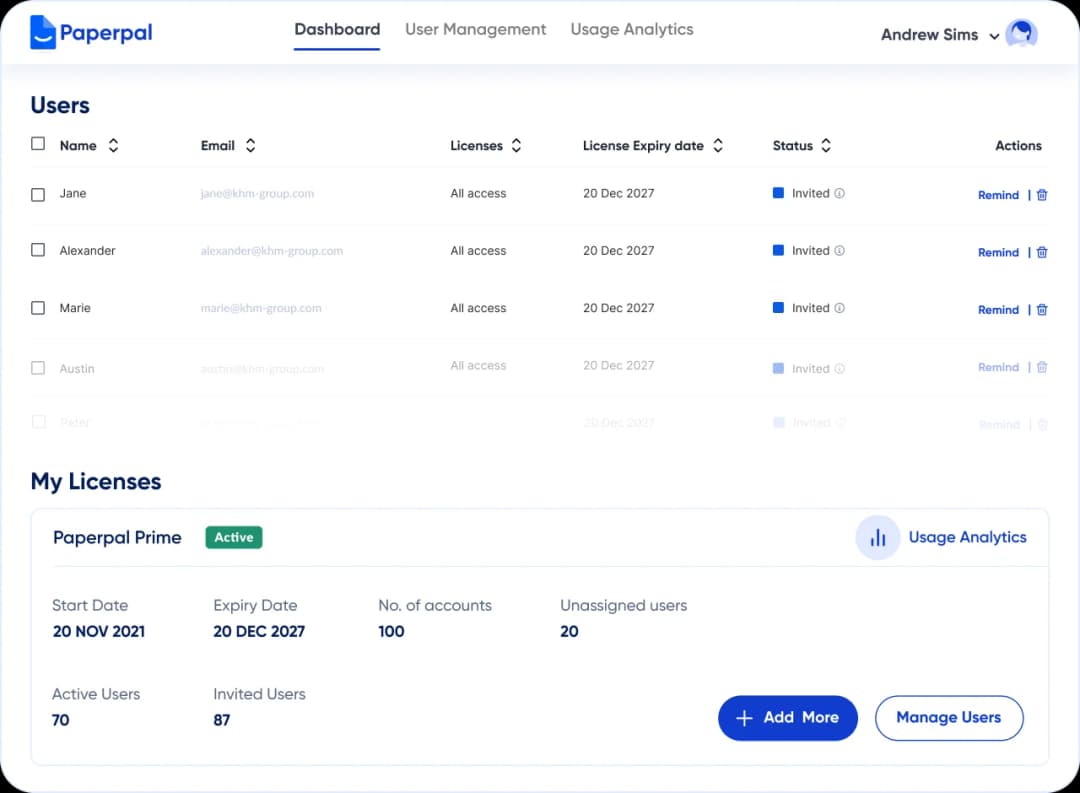Image resolution: width=1080 pixels, height=793 pixels.
Task: Show info for Jane's Invited status
Action: [x=840, y=194]
